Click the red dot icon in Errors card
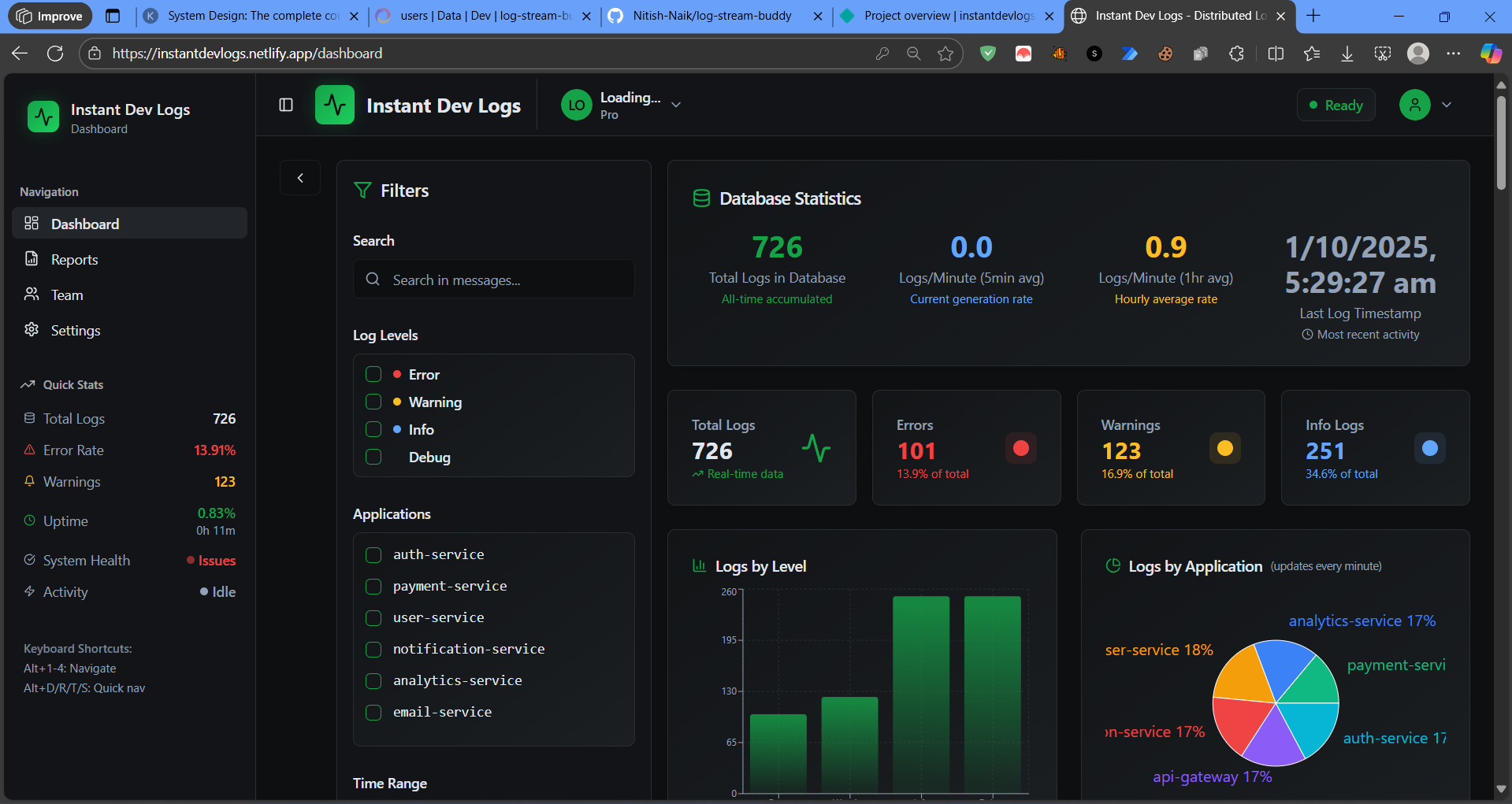The width and height of the screenshot is (1512, 804). point(1021,448)
